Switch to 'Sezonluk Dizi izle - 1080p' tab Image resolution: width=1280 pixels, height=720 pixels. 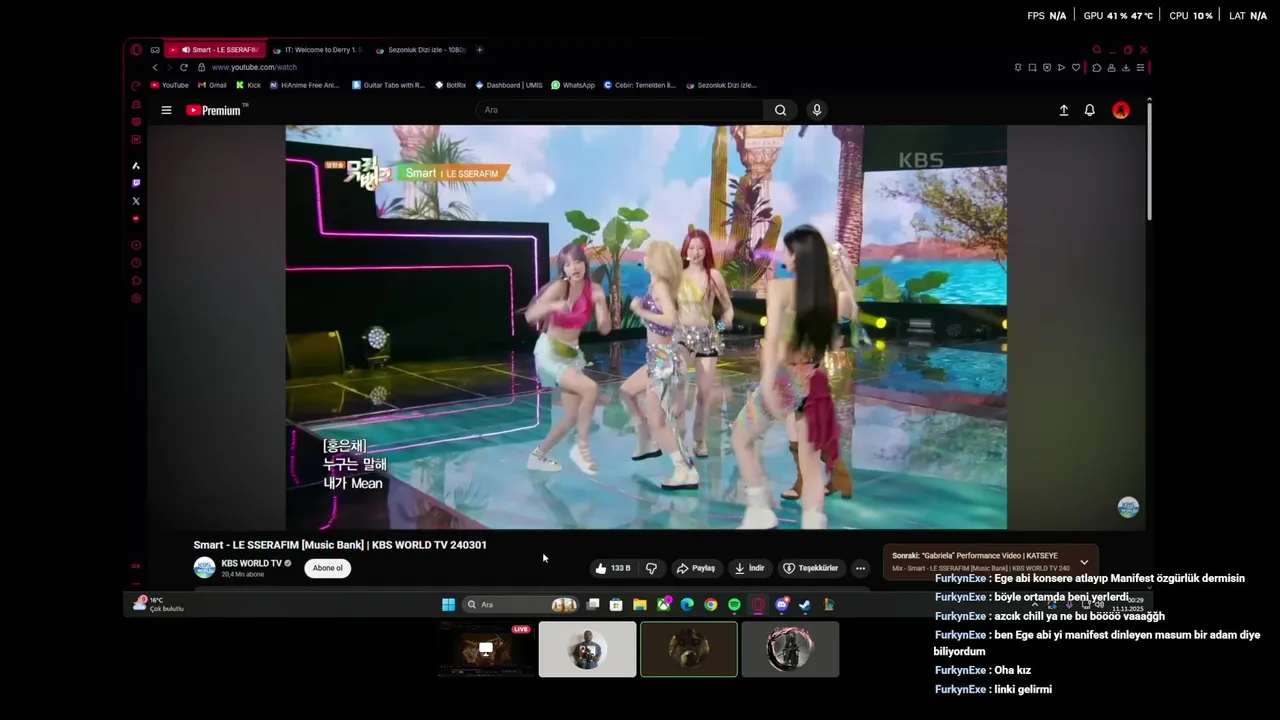(x=420, y=49)
